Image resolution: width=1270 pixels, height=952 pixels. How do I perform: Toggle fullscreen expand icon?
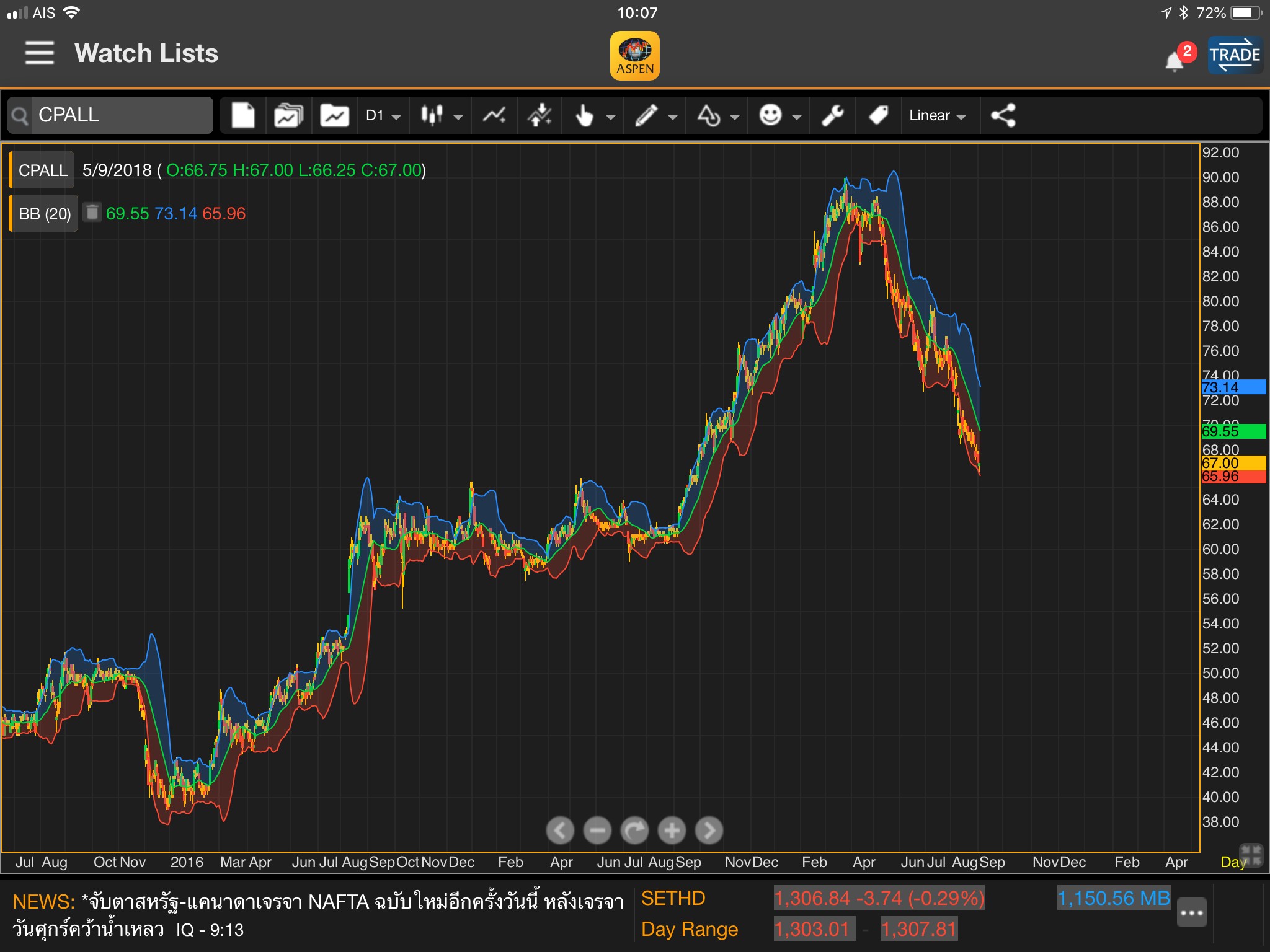coord(1251,855)
